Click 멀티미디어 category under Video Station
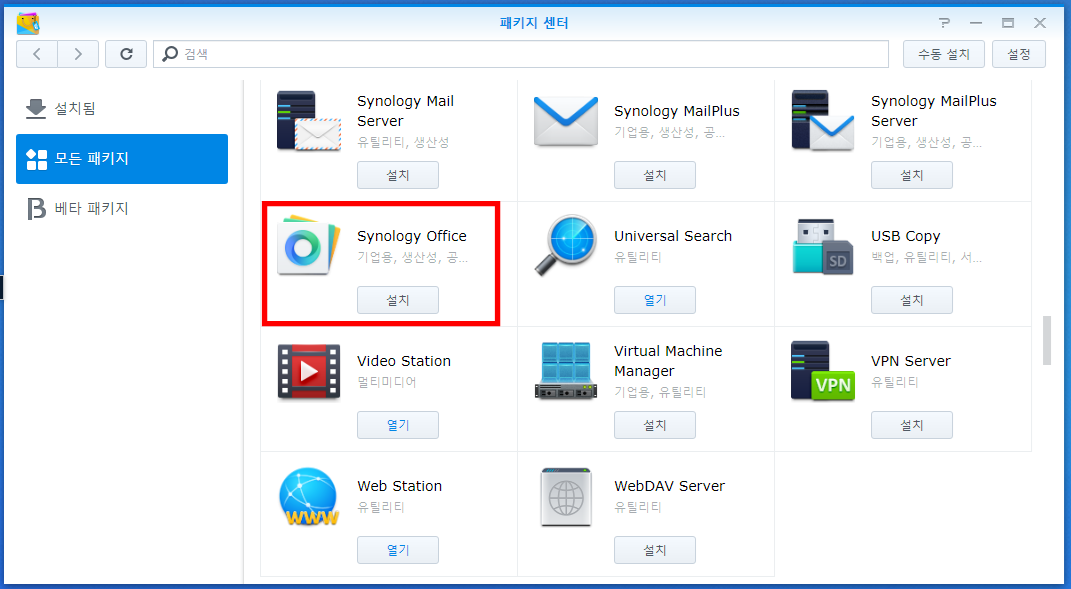 coord(387,382)
